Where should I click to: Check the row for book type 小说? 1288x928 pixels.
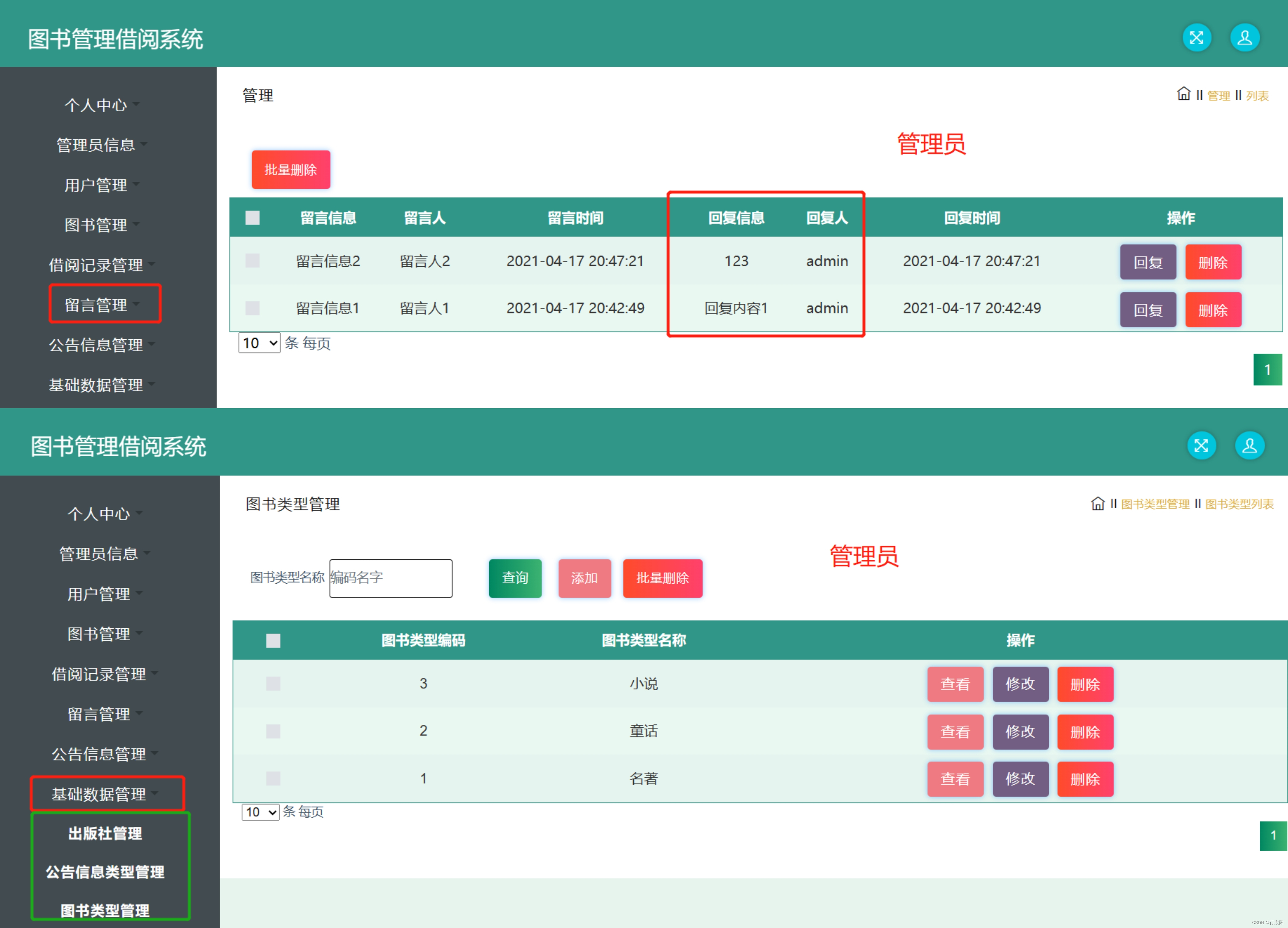(x=273, y=683)
